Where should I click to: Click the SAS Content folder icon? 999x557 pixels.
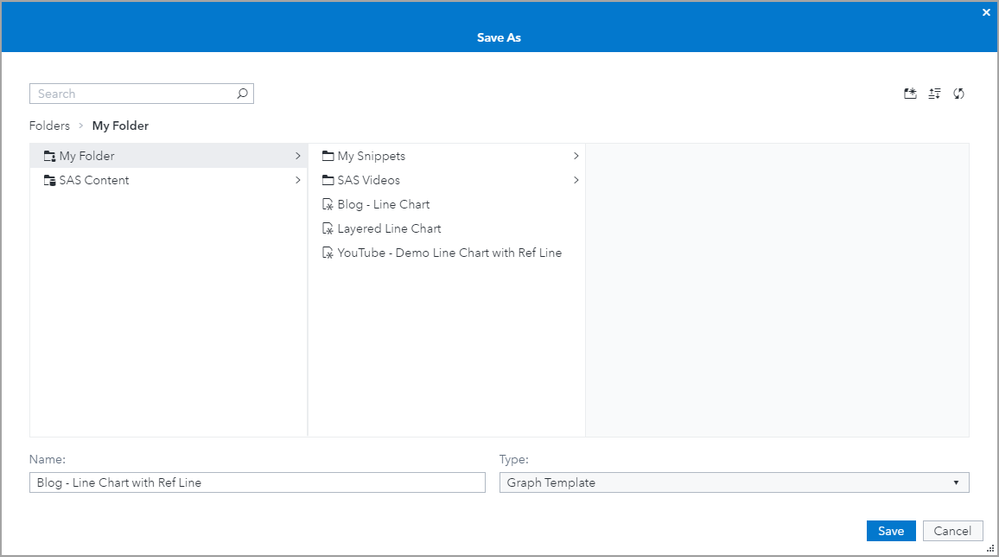click(x=50, y=181)
